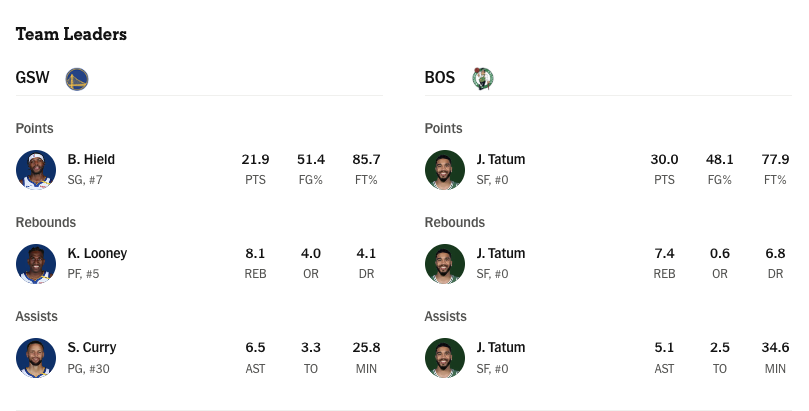The image size is (809, 411).
Task: Open J. Tatum name link under Points
Action: tap(501, 159)
